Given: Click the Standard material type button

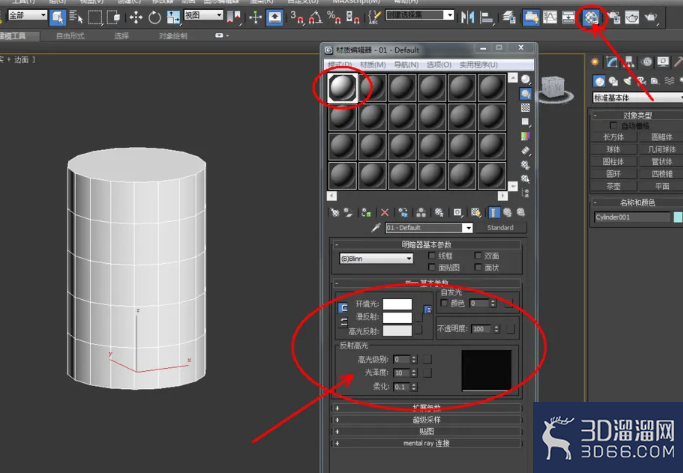Looking at the screenshot, I should [x=500, y=228].
